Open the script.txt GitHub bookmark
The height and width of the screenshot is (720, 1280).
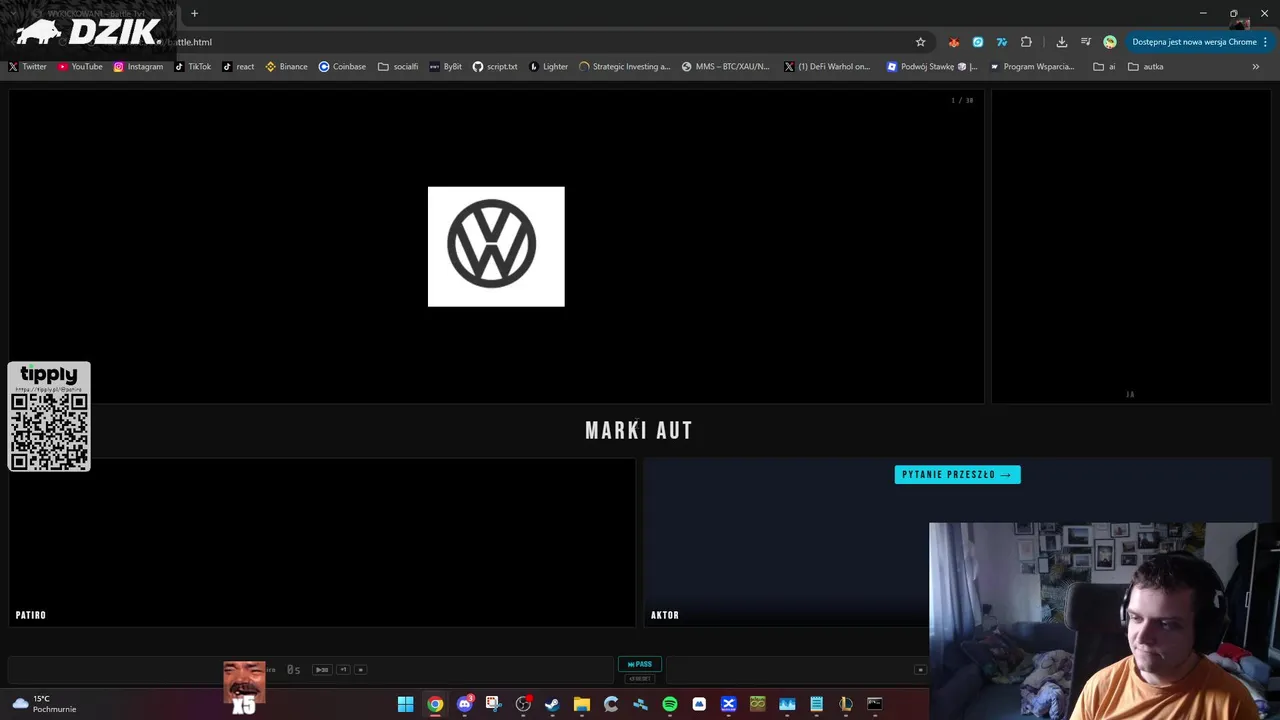point(495,67)
